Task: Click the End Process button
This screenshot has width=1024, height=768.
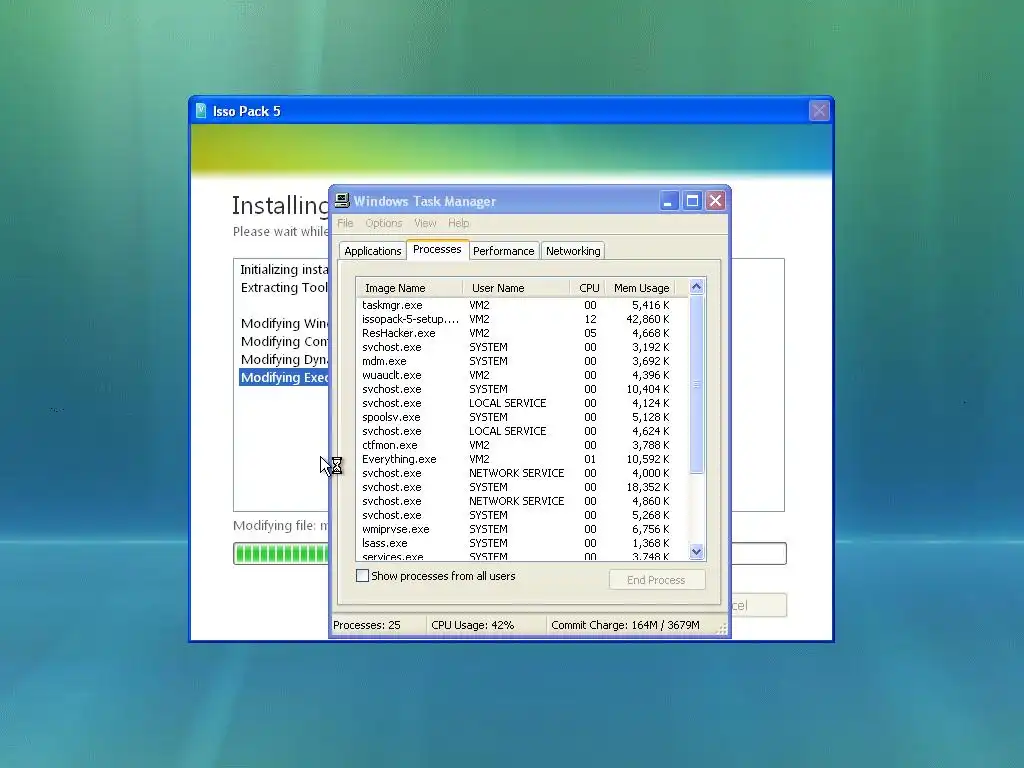Action: (656, 580)
